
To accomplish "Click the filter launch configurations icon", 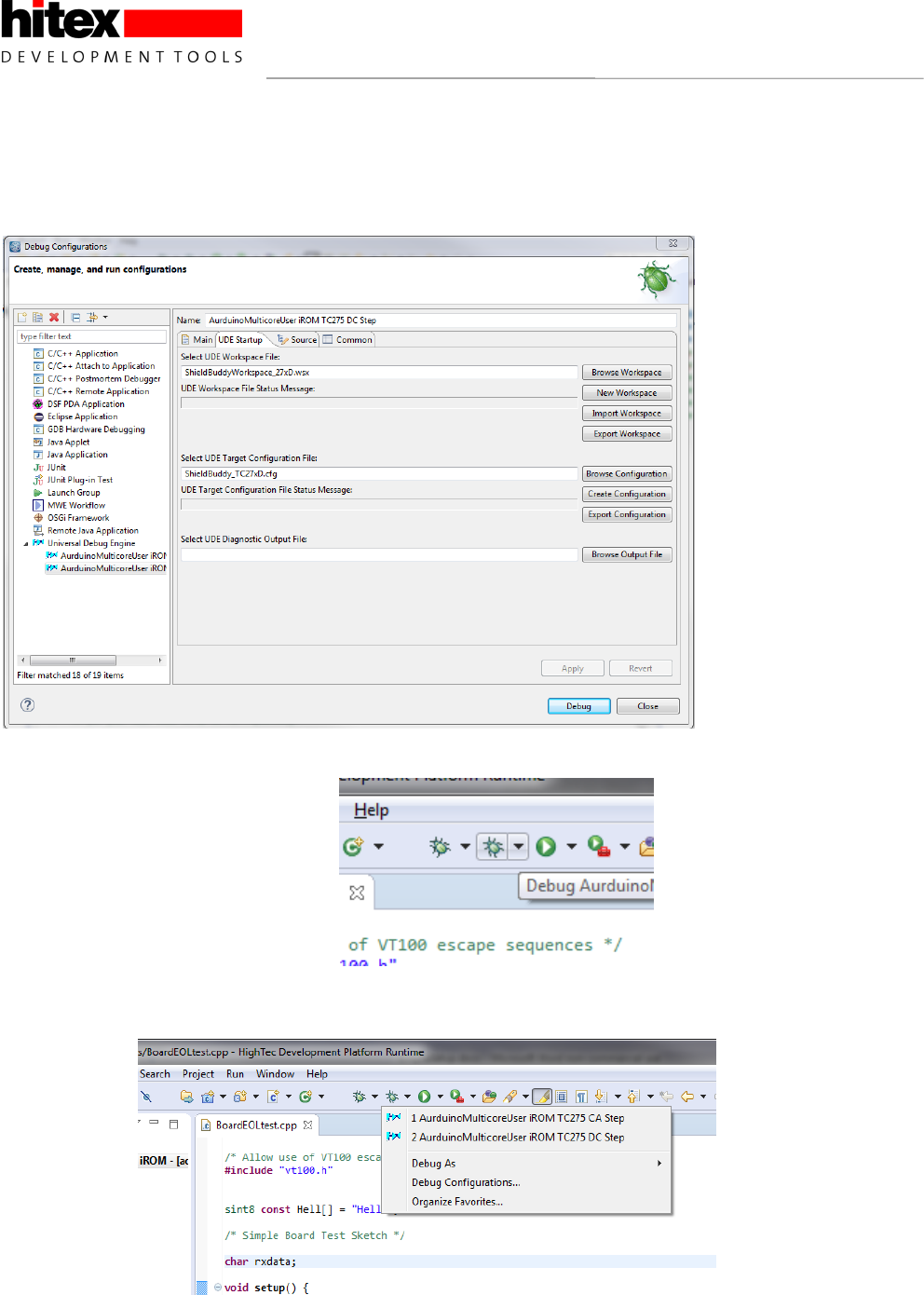I will click(91, 317).
